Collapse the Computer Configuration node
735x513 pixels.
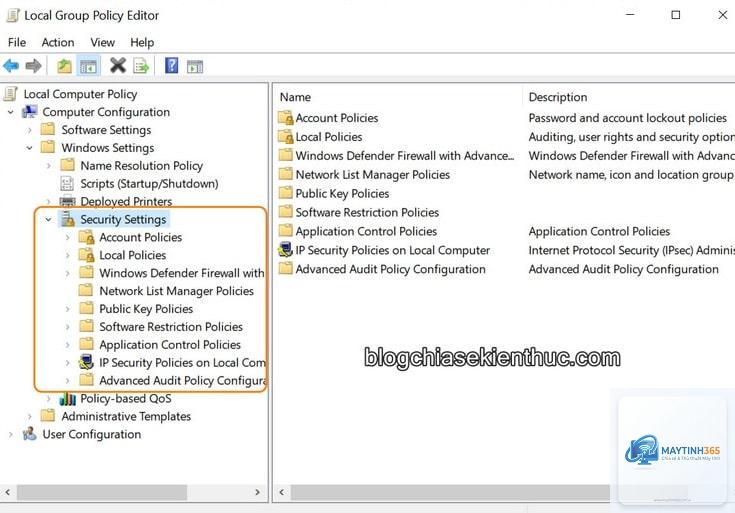click(11, 112)
